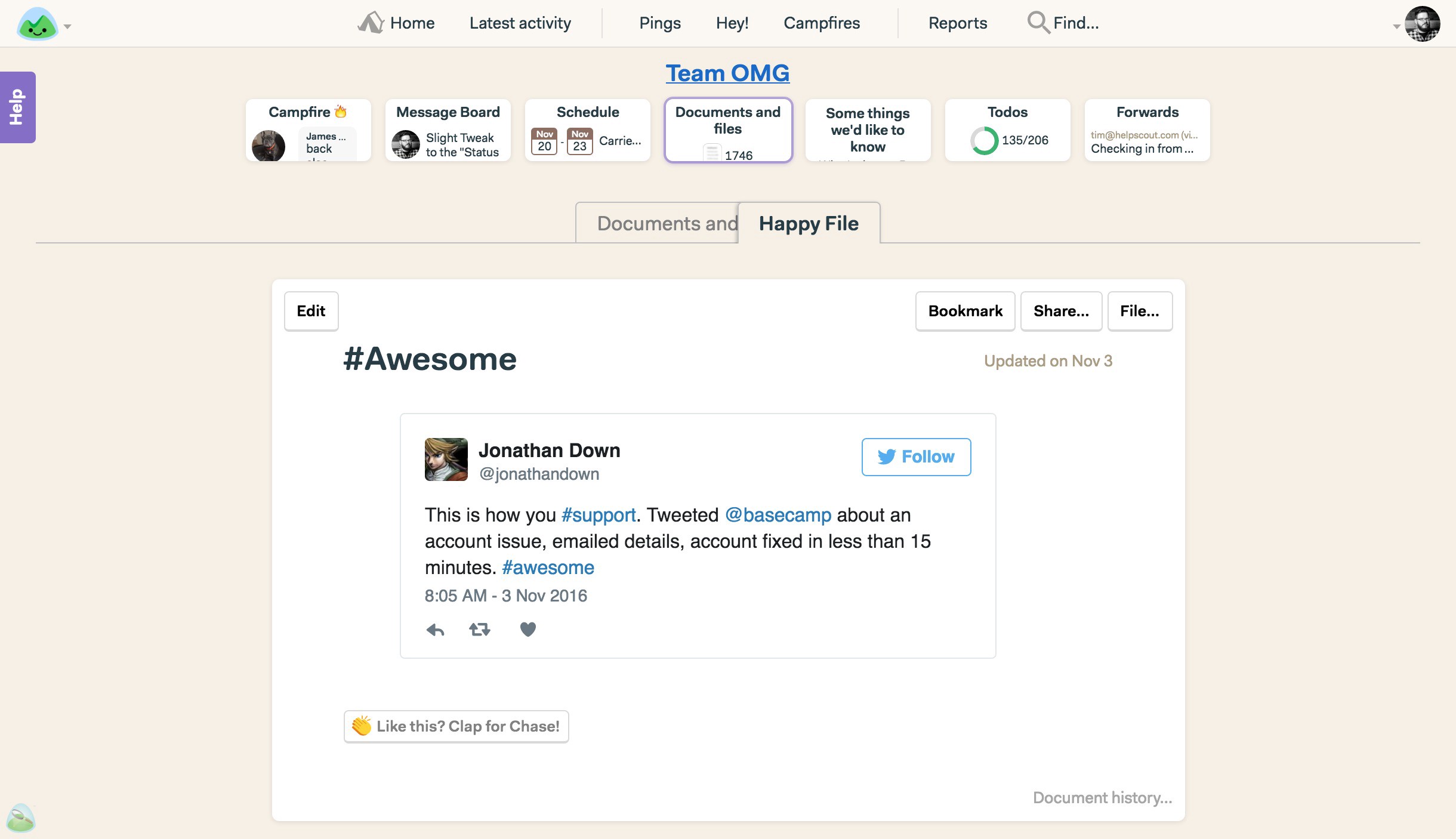Open Jonathan Down's profile name link
1456x839 pixels.
tap(549, 450)
